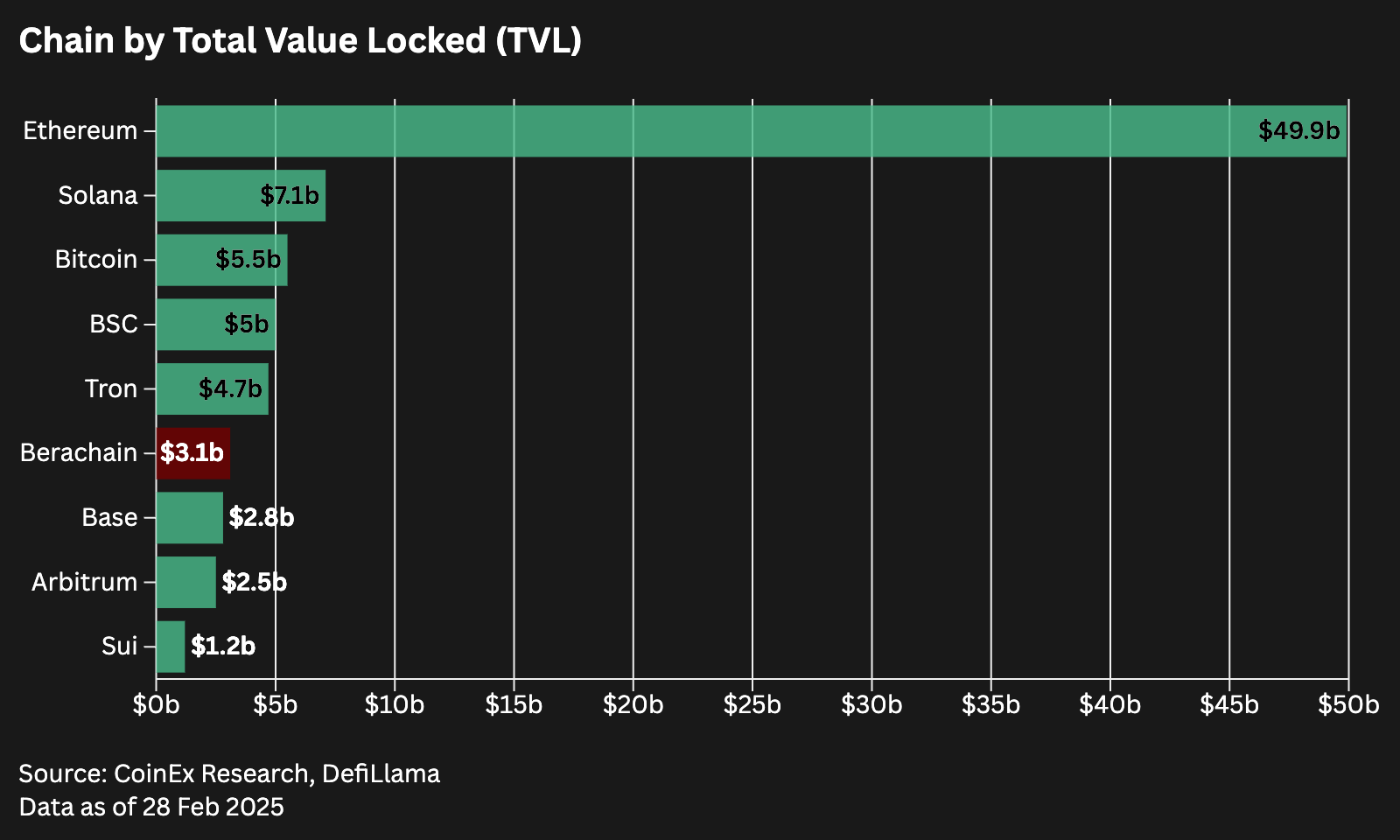Click the small Sui bar
The height and width of the screenshot is (840, 1400).
(x=171, y=647)
